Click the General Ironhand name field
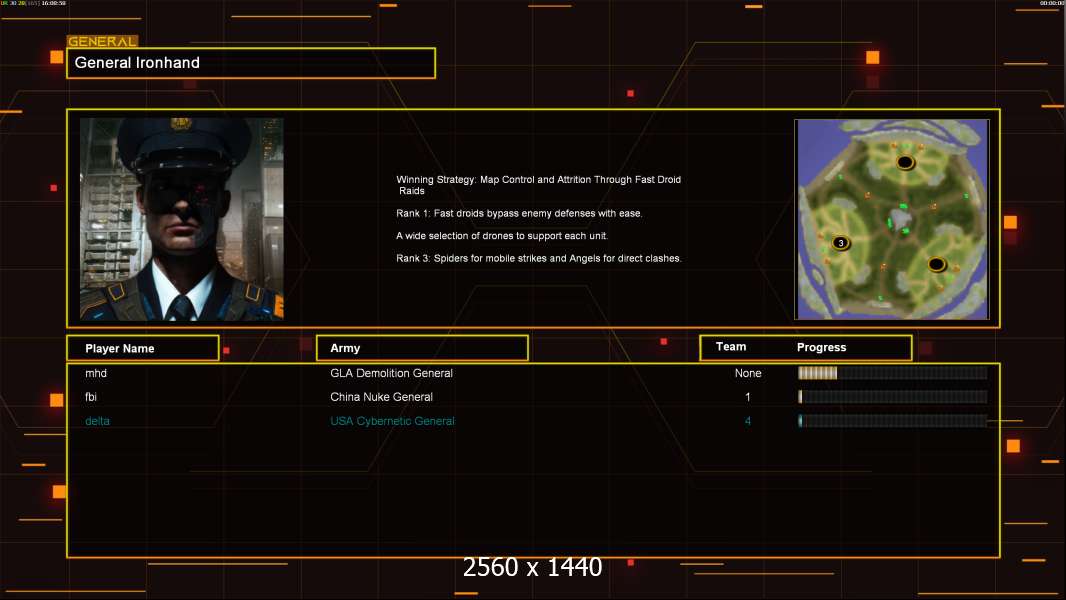 pos(251,63)
